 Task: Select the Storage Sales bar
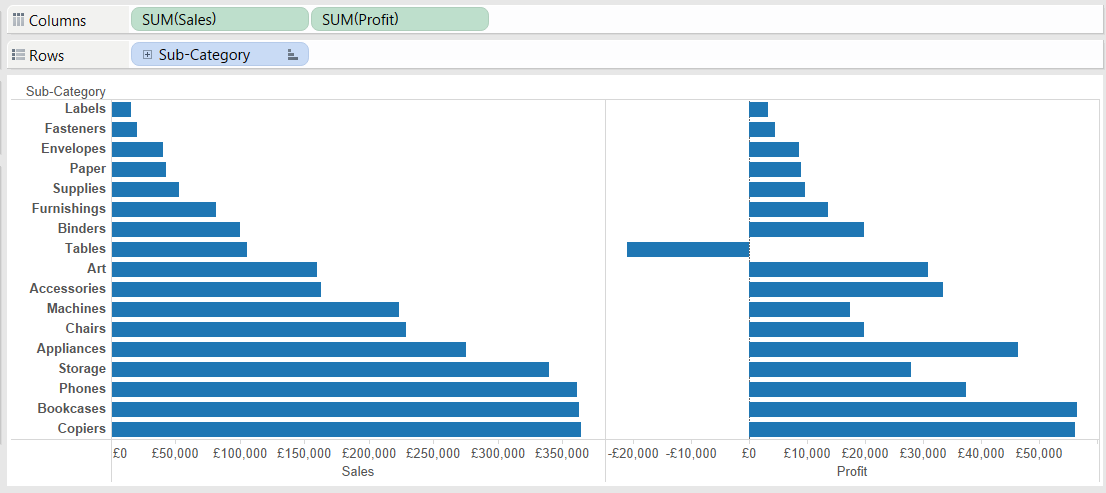coord(330,369)
